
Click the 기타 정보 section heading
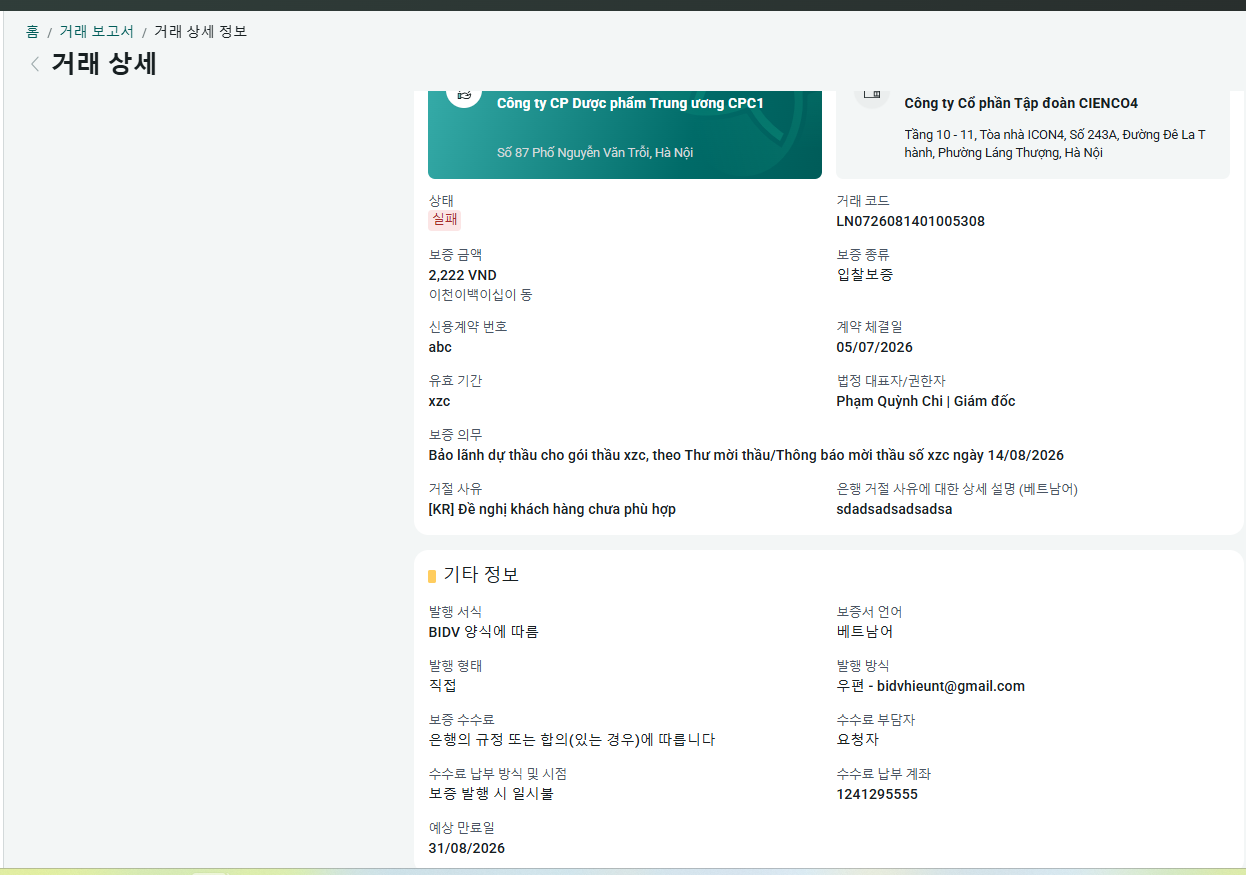481,575
